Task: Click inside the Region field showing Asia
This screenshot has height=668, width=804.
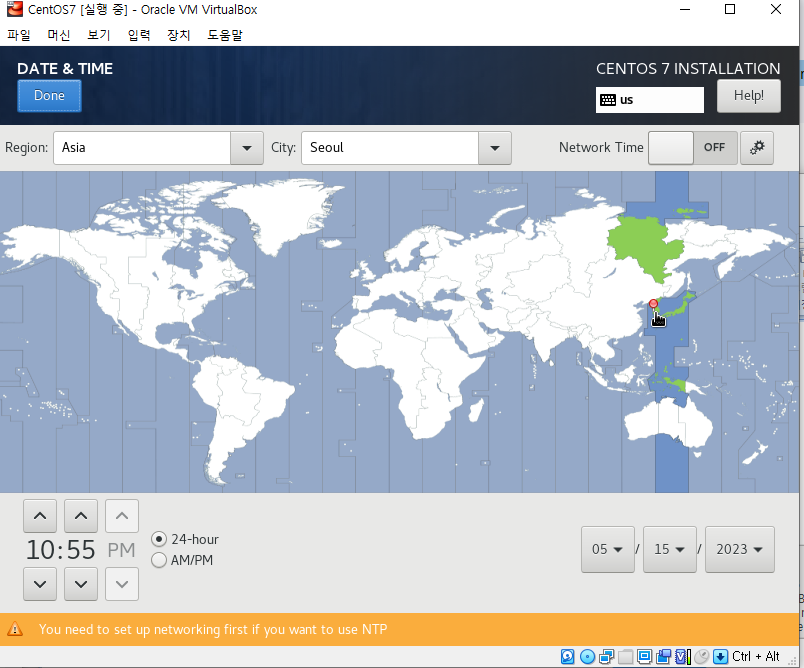Action: point(142,148)
